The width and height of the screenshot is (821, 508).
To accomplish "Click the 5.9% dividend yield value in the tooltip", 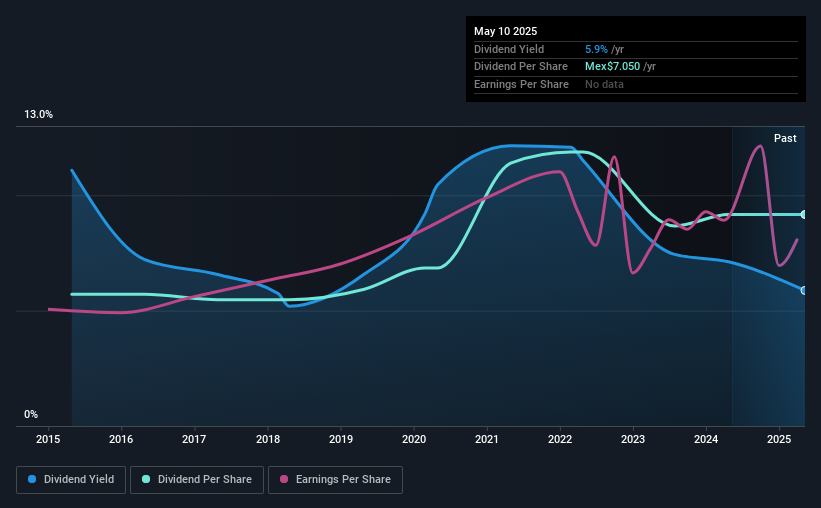I will click(x=596, y=49).
